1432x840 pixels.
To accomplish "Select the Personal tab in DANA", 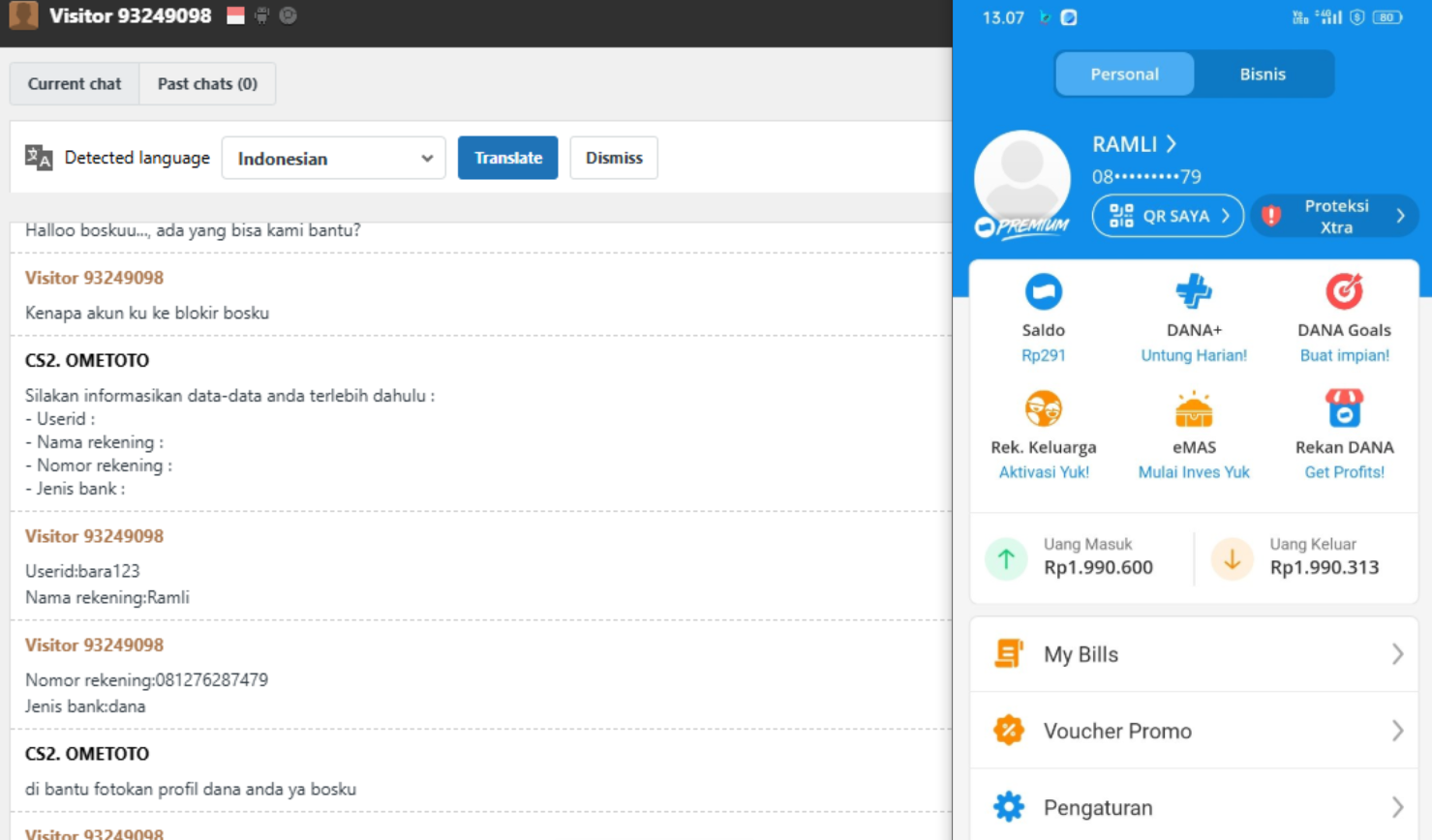I will click(x=1124, y=75).
